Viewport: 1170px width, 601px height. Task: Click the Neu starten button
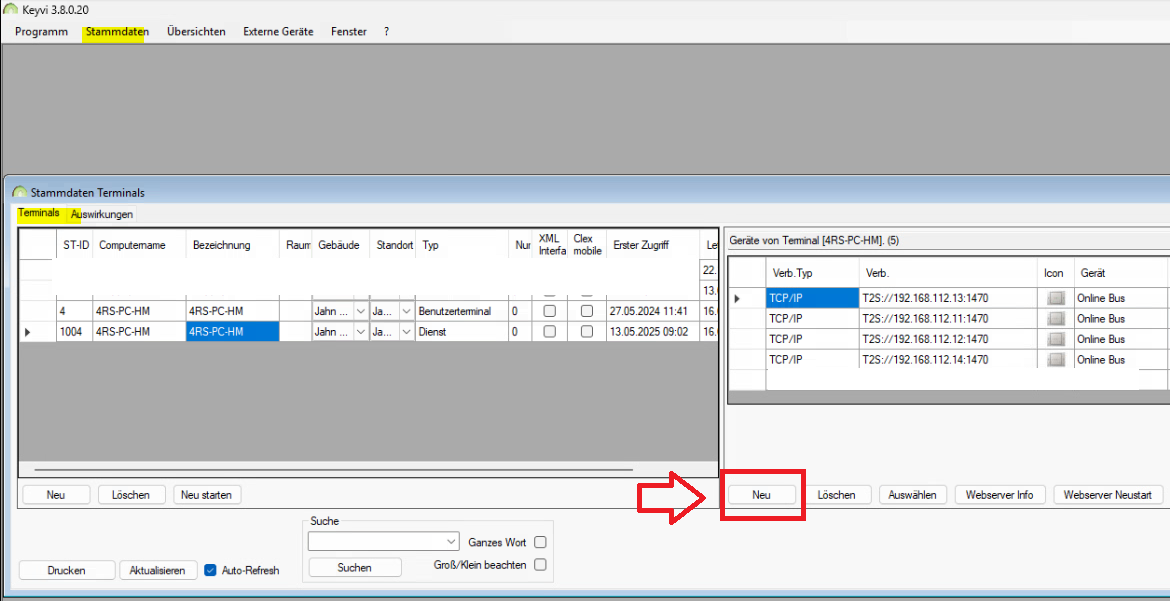(x=207, y=495)
